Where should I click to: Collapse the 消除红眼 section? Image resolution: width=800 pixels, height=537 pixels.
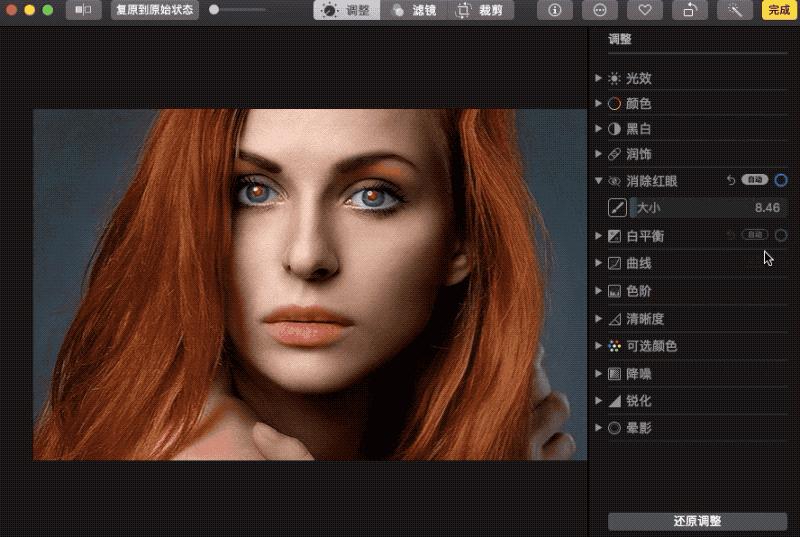598,181
